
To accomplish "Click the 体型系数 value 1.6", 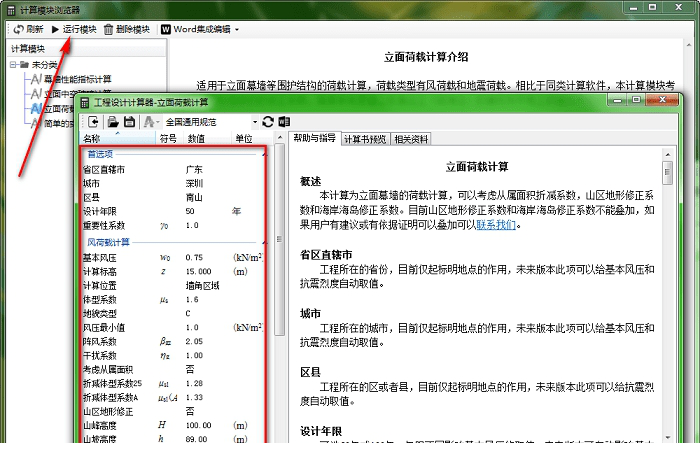I will tap(192, 300).
